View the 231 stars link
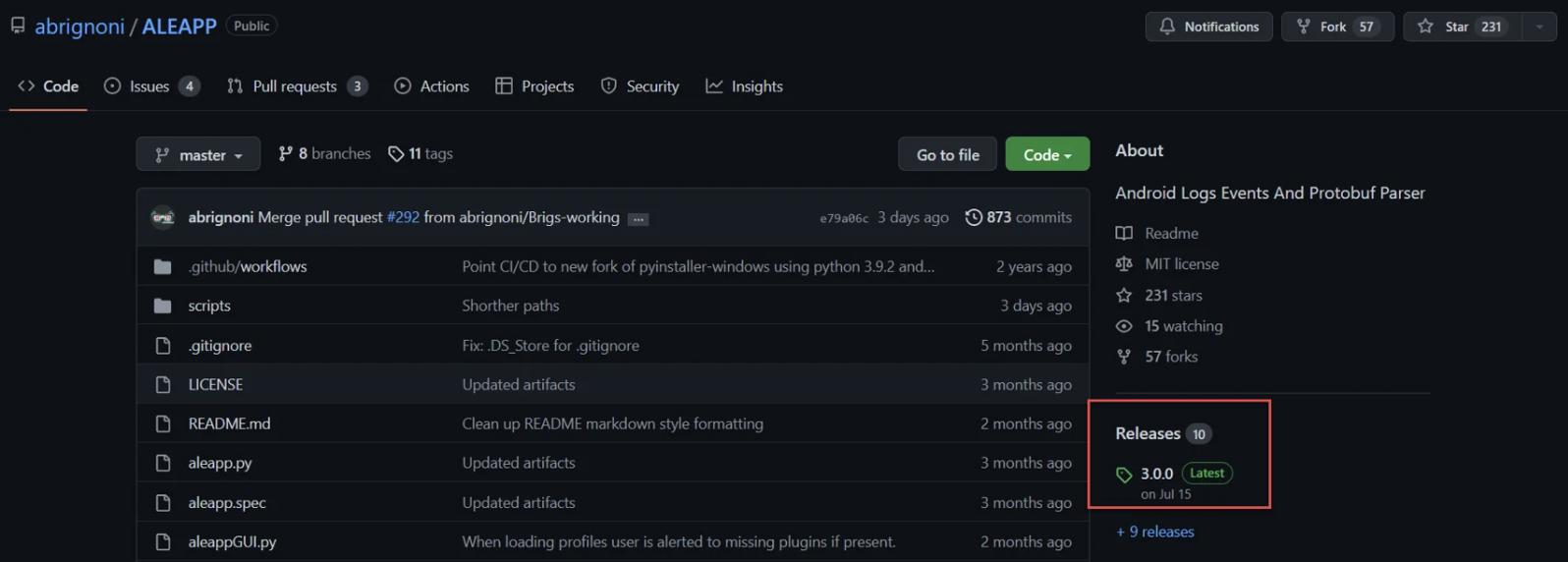 tap(1173, 296)
